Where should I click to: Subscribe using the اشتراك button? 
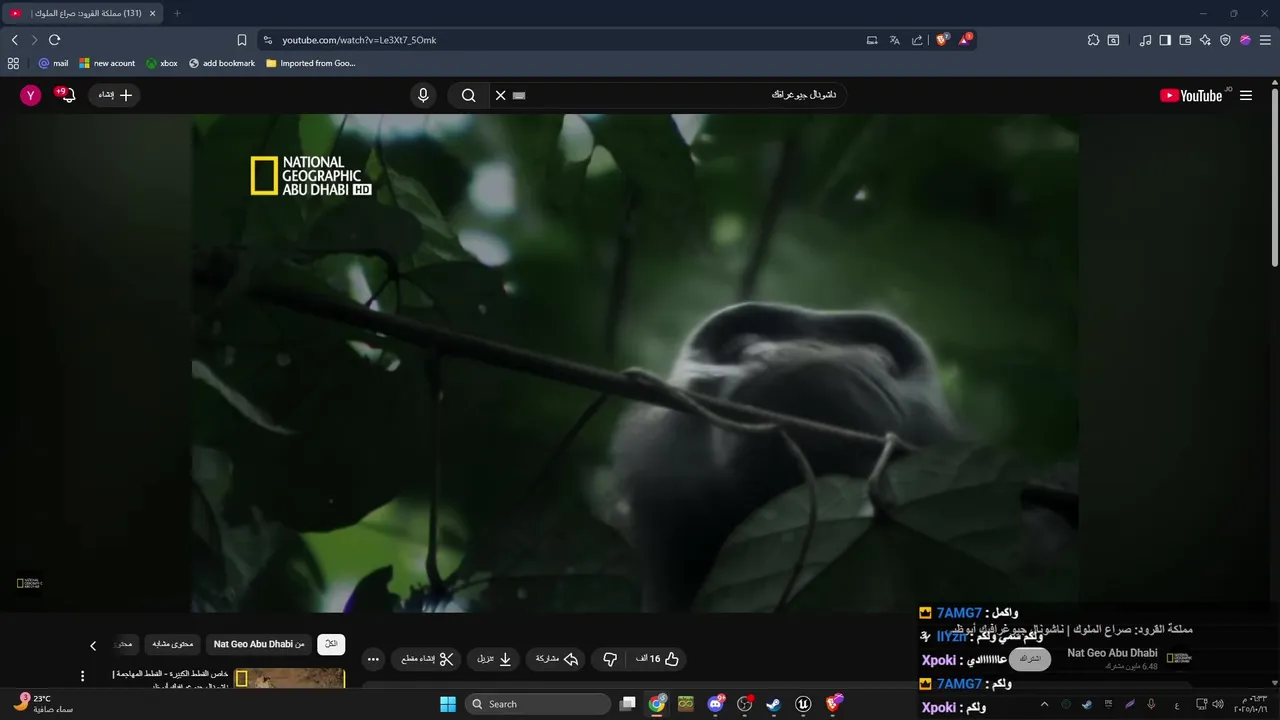[1029, 659]
